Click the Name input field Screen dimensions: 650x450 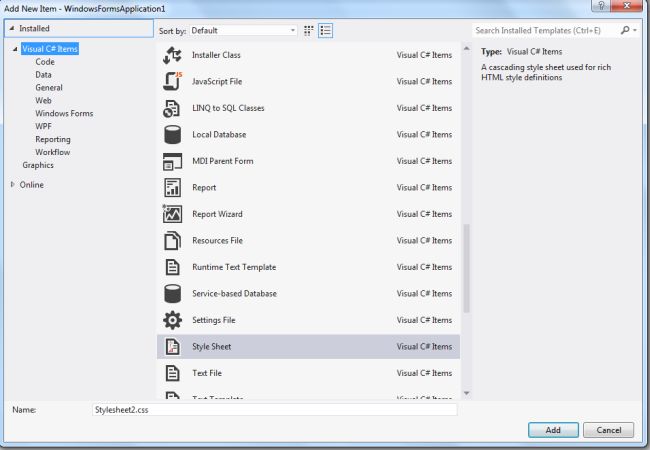pos(275,410)
